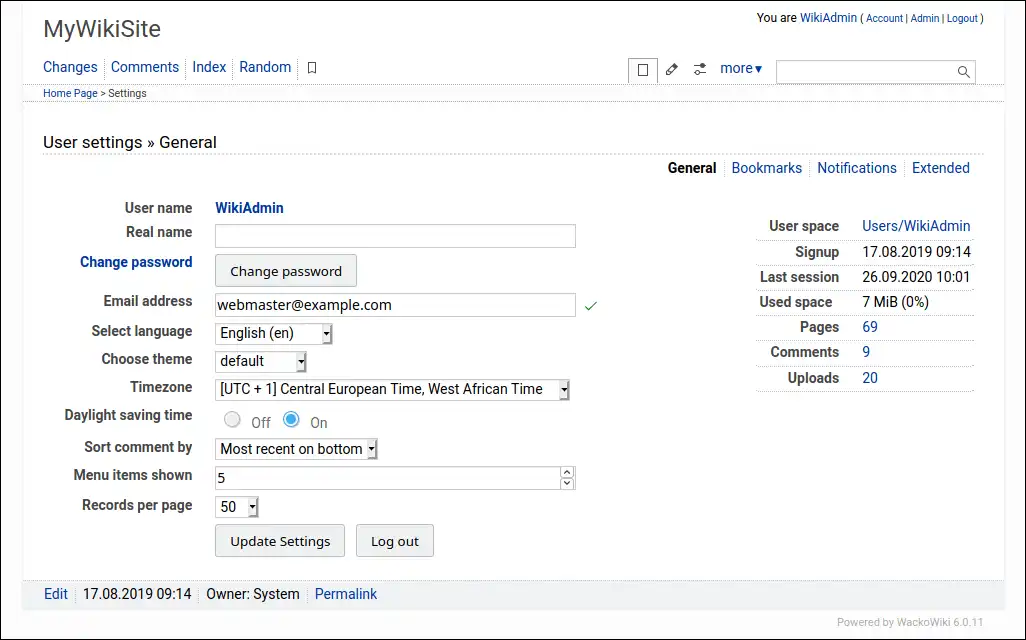Image resolution: width=1026 pixels, height=640 pixels.
Task: Click the bookmark icon next to Random
Action: tap(312, 68)
